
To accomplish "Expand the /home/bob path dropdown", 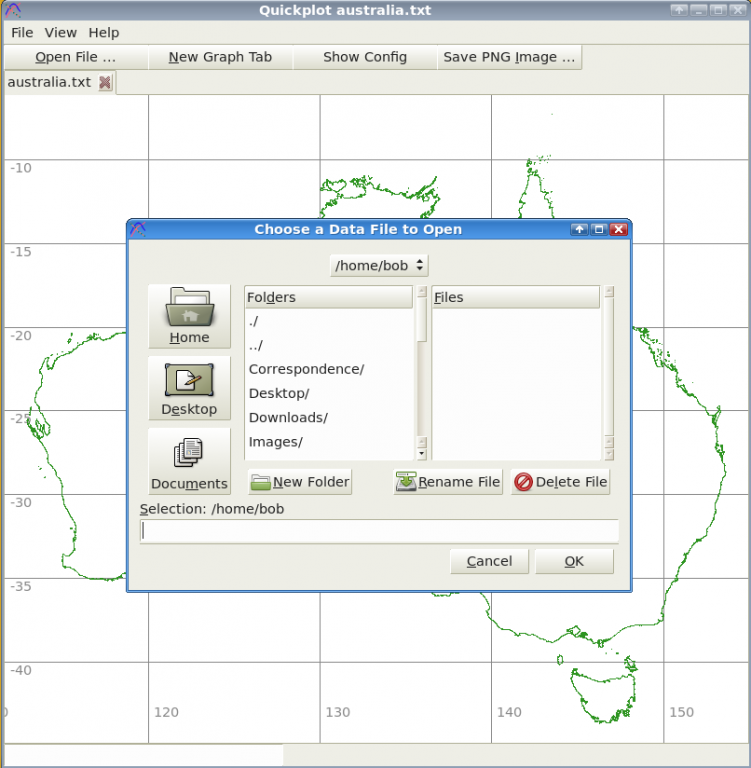I will pos(379,265).
